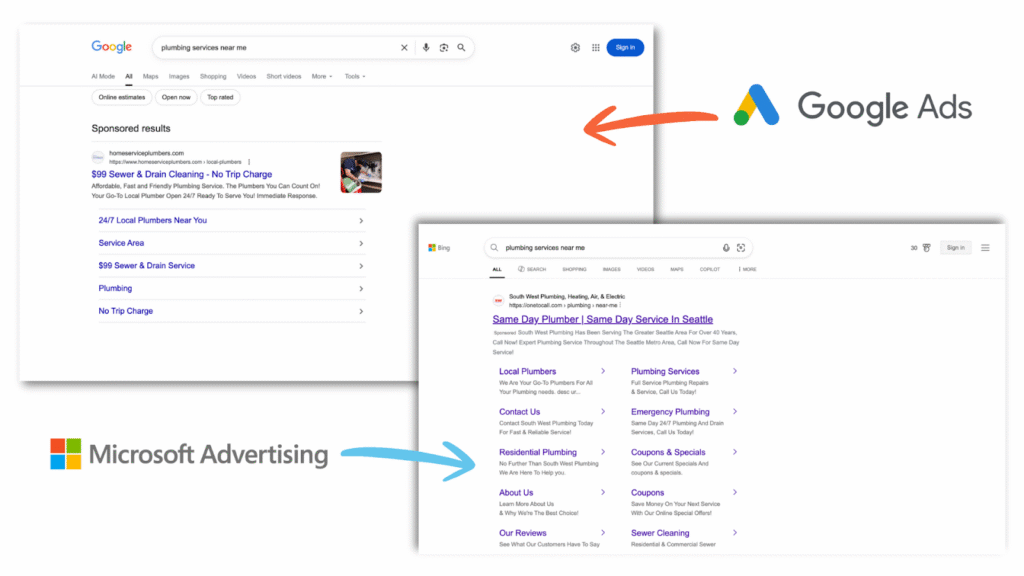Open About Us sitelink on Bing
Image resolution: width=1024 pixels, height=576 pixels.
coord(516,492)
